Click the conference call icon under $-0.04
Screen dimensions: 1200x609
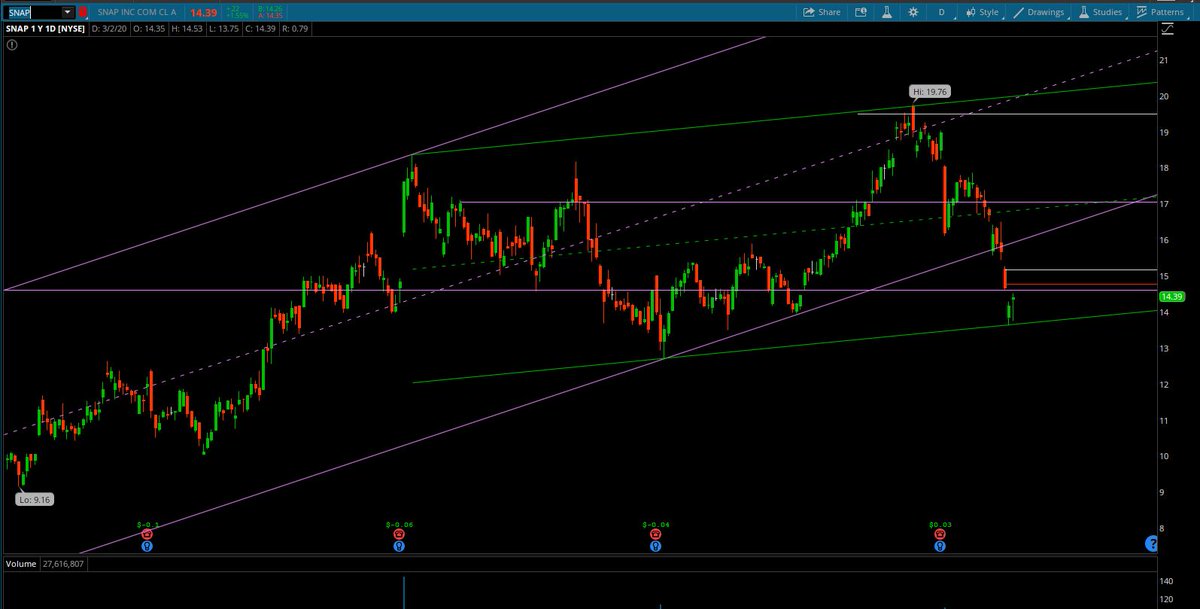[655, 535]
